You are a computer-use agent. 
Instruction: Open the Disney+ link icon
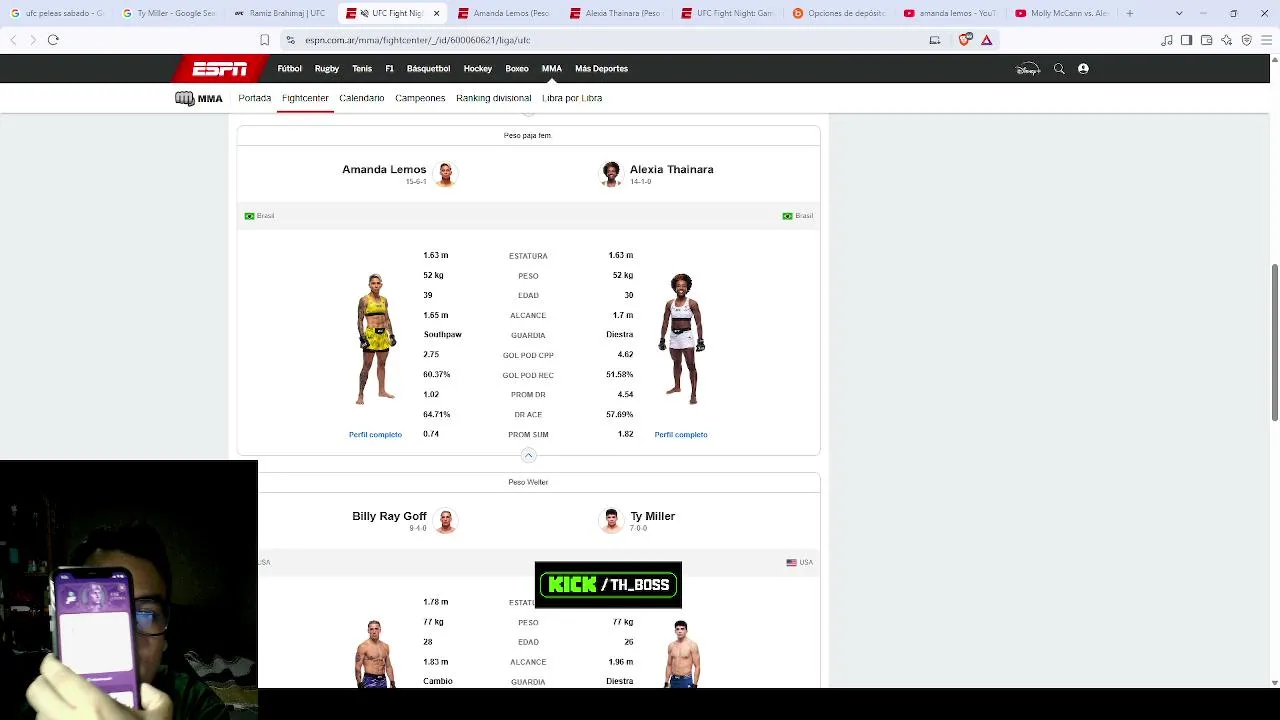[1028, 69]
